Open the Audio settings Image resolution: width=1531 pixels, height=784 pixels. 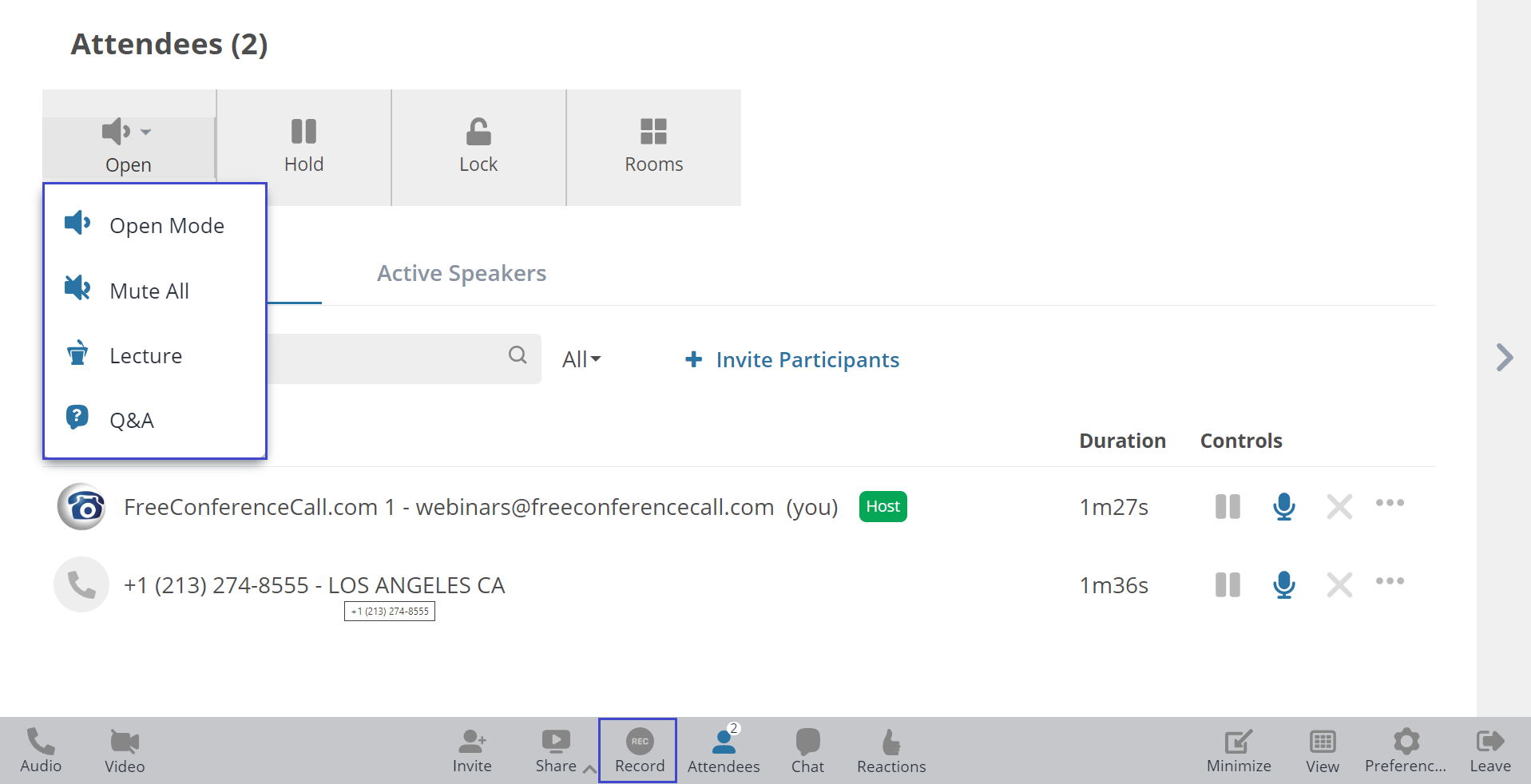pyautogui.click(x=40, y=750)
